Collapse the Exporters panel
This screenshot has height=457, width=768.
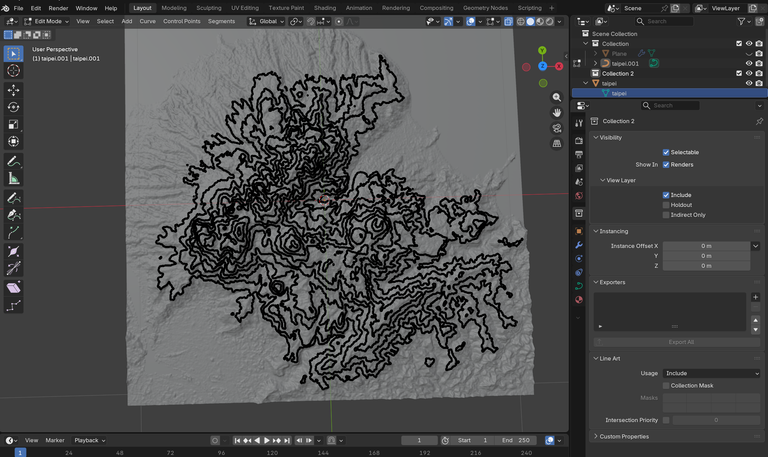pos(596,282)
